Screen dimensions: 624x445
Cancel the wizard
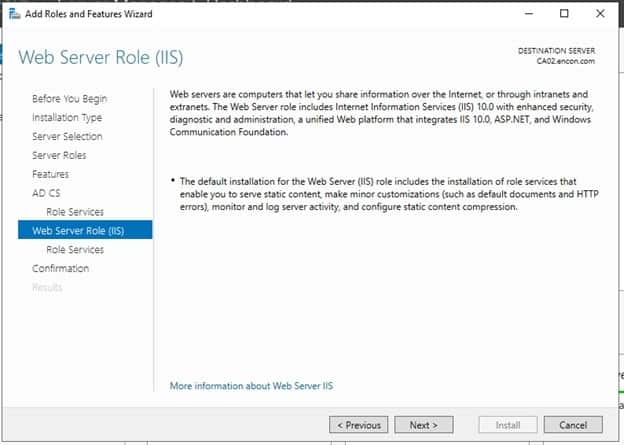pos(573,425)
